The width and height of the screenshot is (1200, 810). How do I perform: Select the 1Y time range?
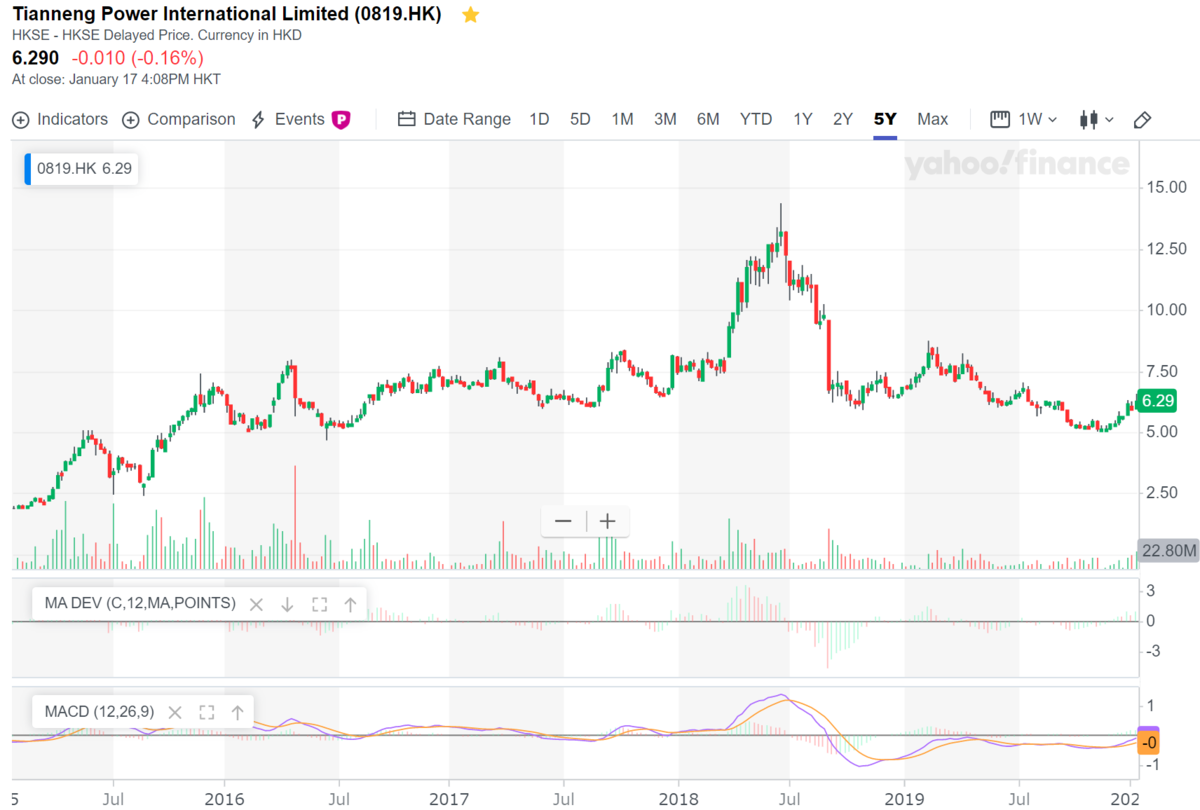803,119
